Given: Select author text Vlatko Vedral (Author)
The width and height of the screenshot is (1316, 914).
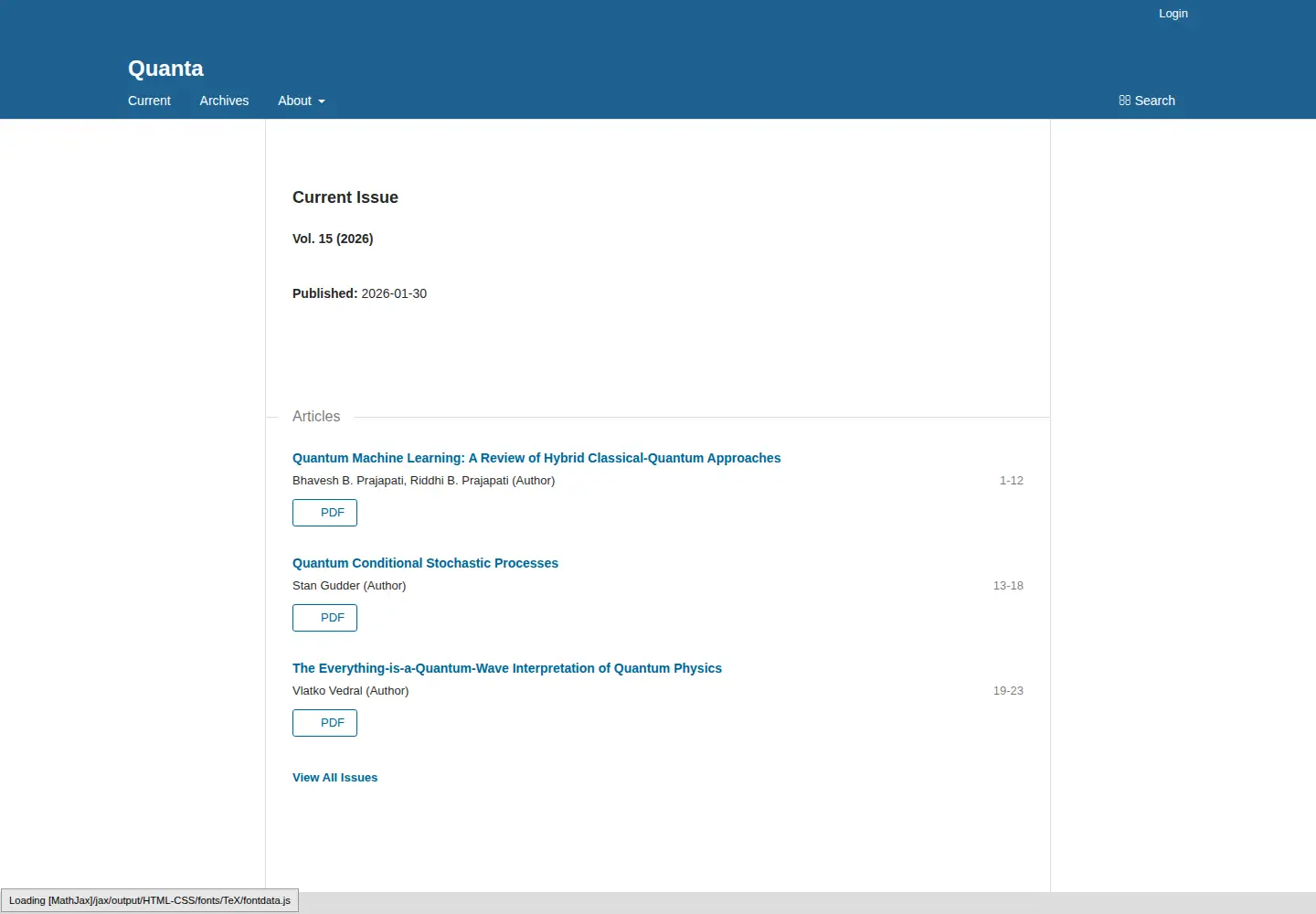Looking at the screenshot, I should [x=350, y=691].
